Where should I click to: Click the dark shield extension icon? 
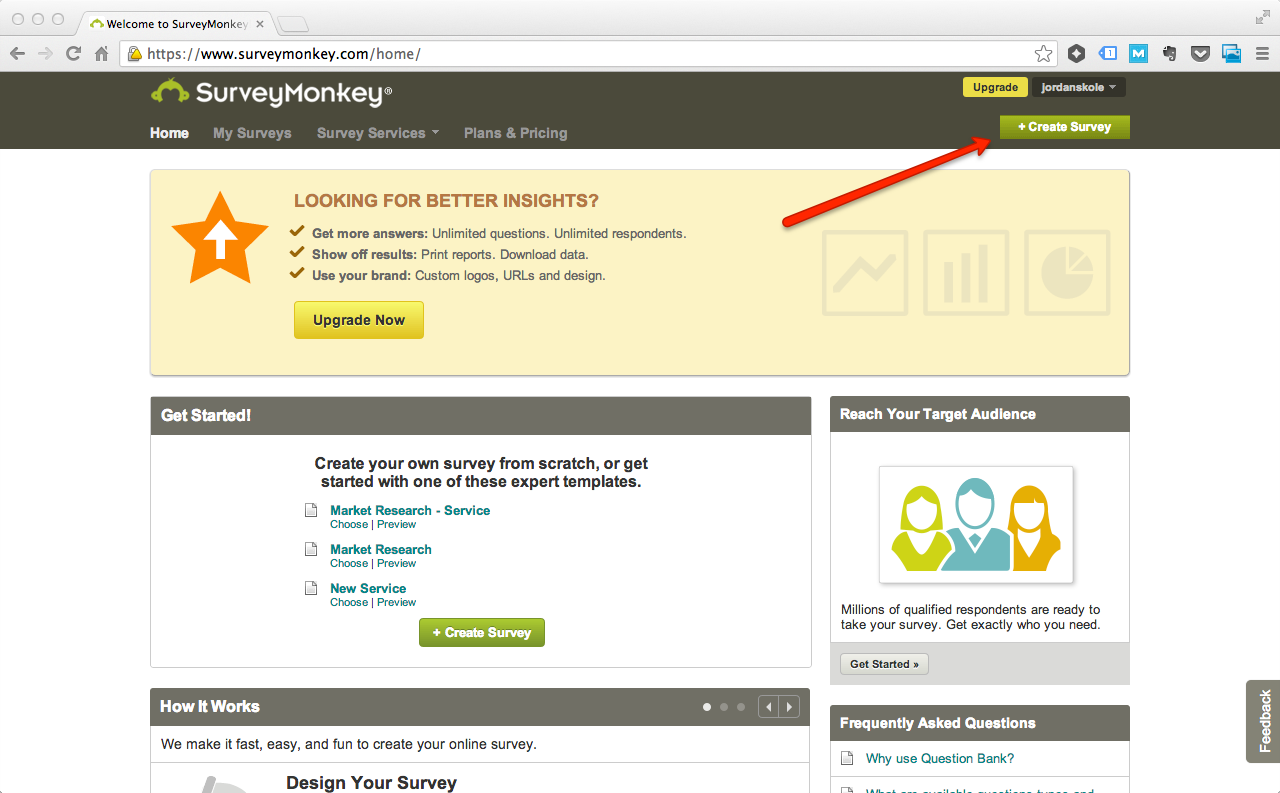point(1076,53)
